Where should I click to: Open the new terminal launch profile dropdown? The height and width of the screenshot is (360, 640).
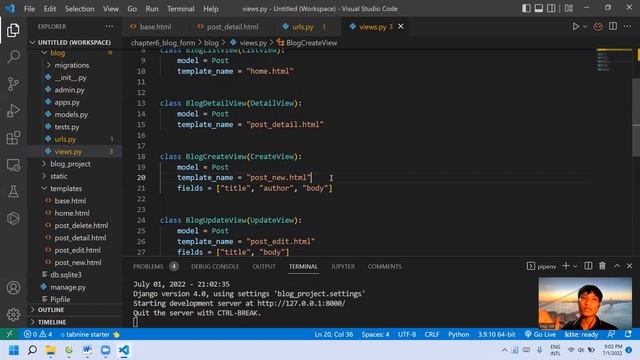click(575, 266)
